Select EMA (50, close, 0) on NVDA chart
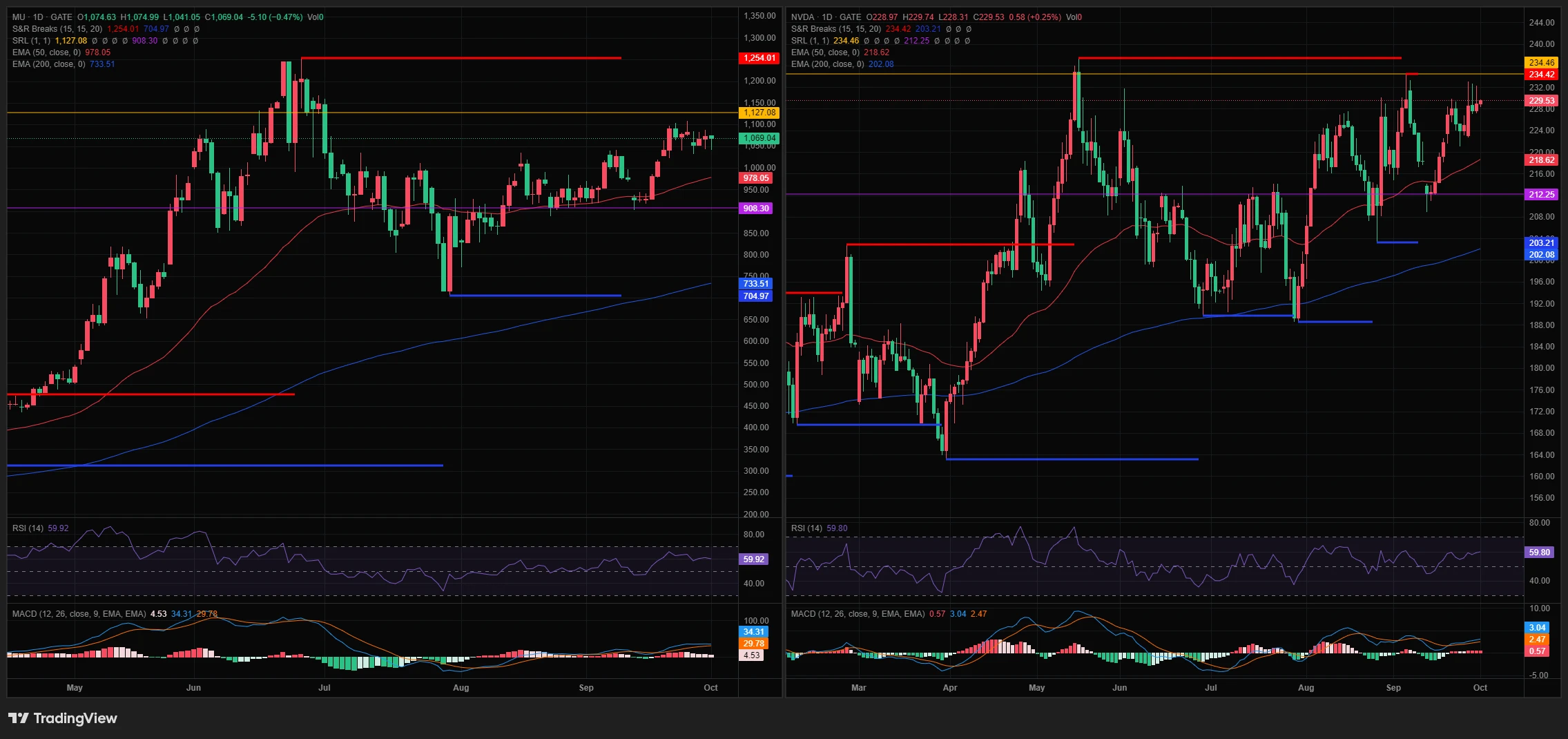The height and width of the screenshot is (739, 1568). [825, 52]
